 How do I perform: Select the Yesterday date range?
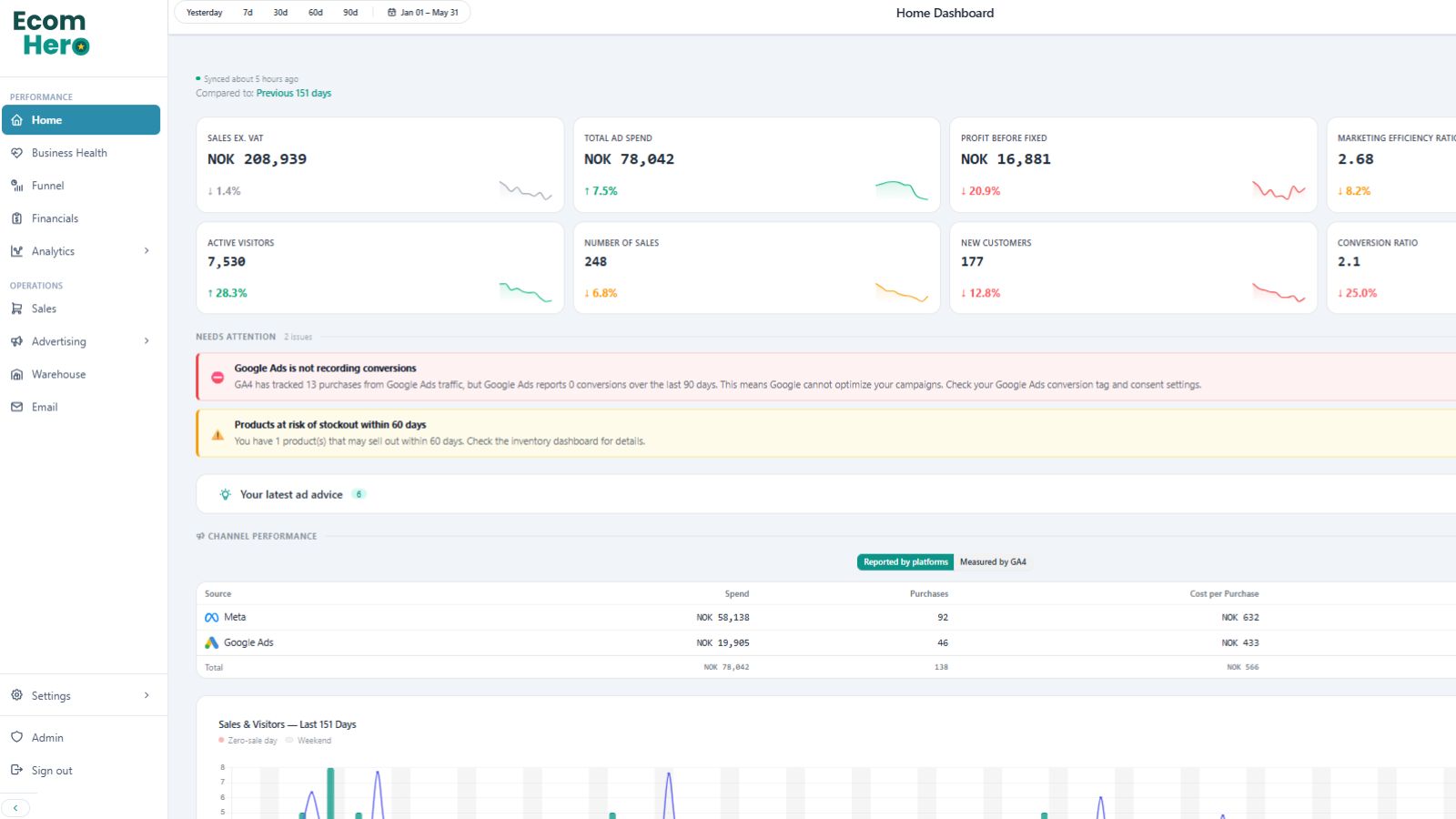[205, 13]
